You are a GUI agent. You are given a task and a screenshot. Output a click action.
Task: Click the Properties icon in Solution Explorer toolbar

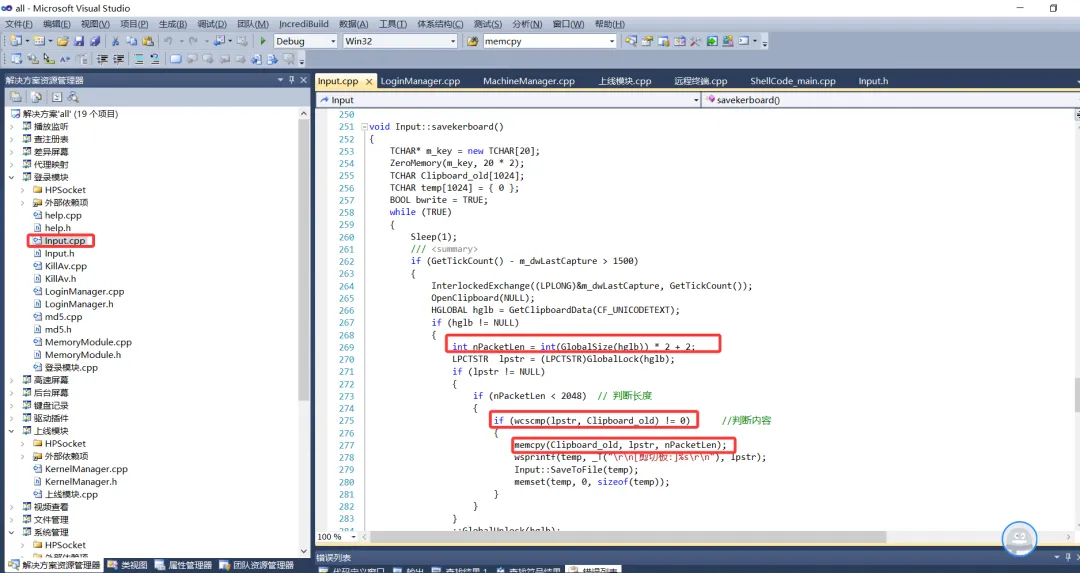[16, 97]
